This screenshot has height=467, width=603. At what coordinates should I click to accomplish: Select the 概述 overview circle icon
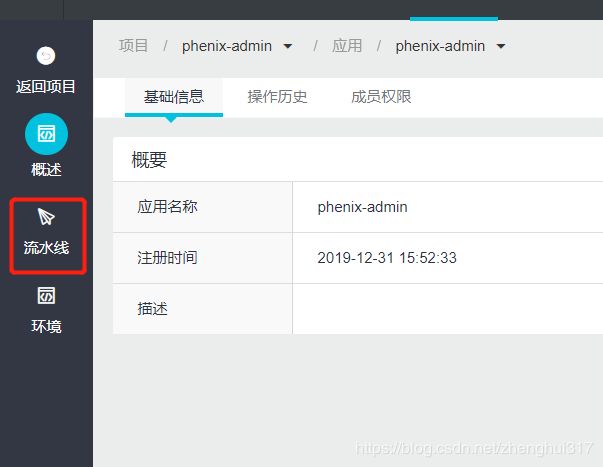[46, 134]
